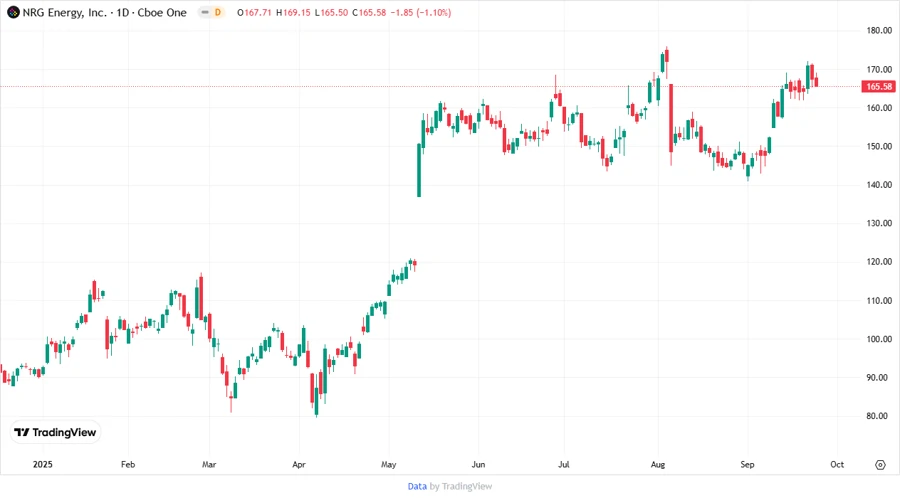Click the 90.00 price axis label
This screenshot has height=498, width=900.
(x=879, y=378)
